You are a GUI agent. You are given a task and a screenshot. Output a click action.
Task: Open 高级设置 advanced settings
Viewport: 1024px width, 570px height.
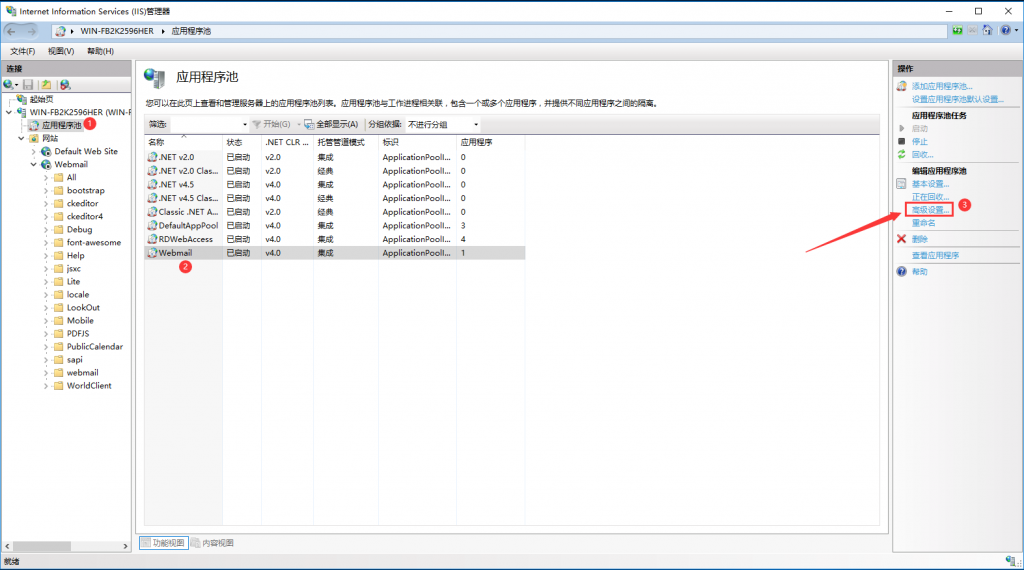(x=930, y=210)
